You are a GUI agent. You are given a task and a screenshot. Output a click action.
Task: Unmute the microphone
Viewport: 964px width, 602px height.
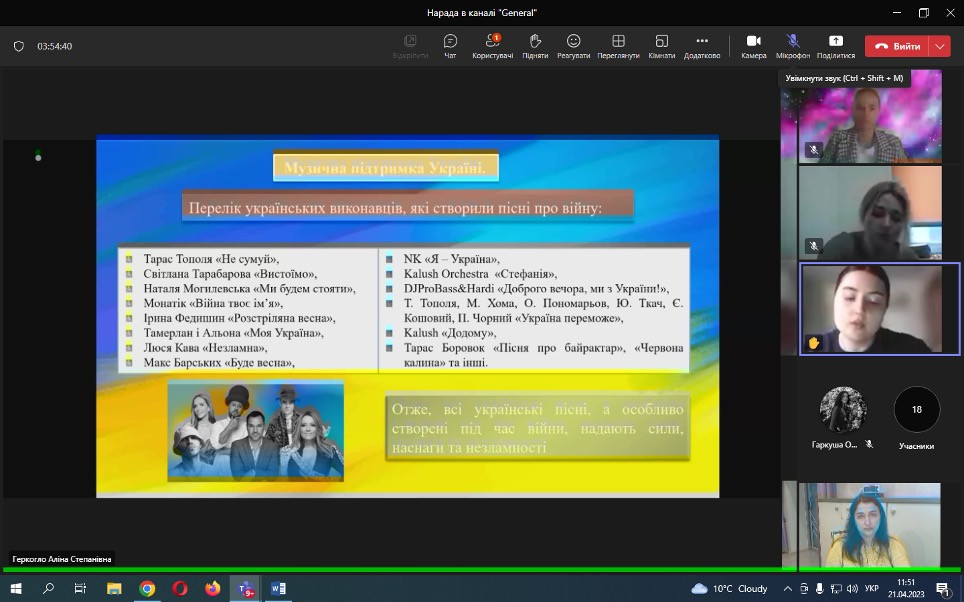pyautogui.click(x=793, y=45)
